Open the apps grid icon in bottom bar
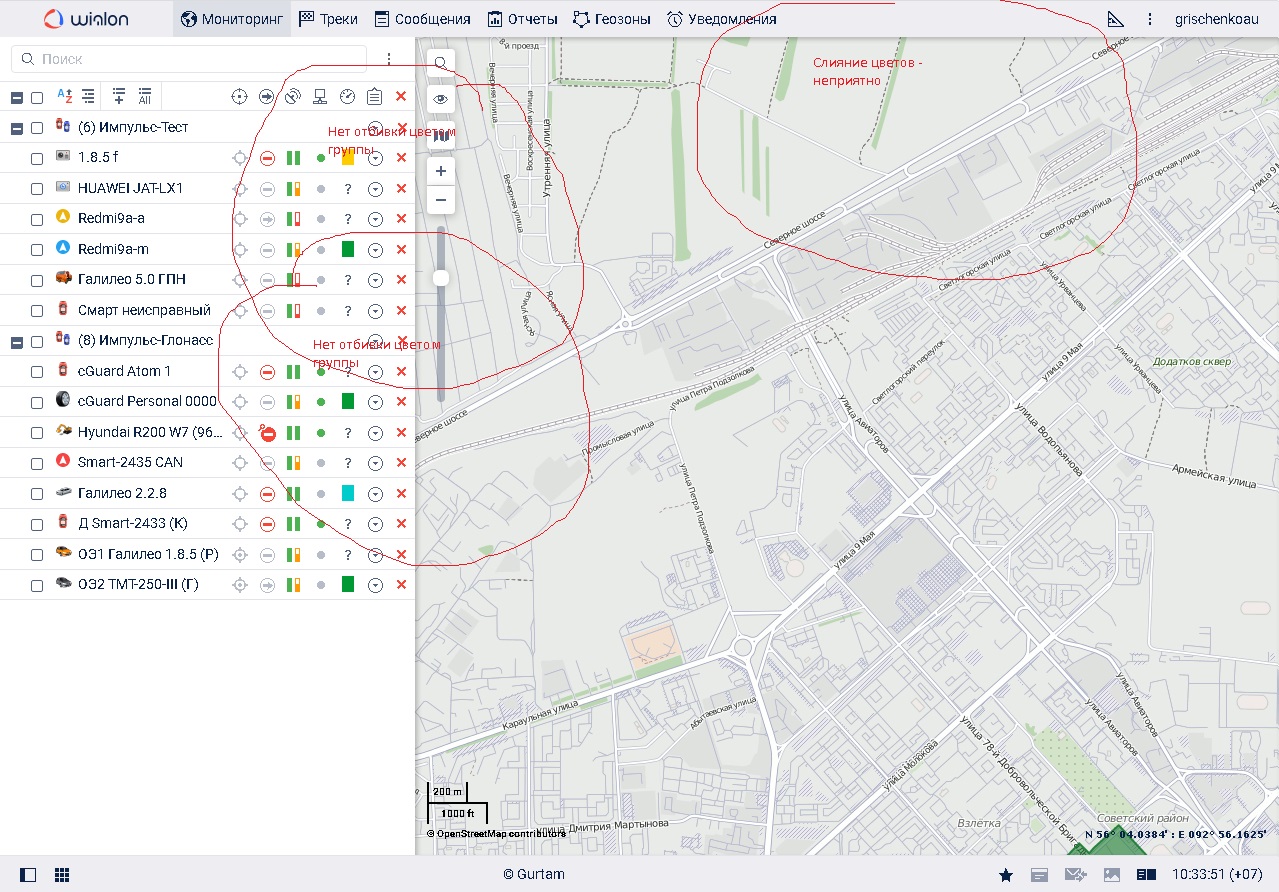 point(62,875)
